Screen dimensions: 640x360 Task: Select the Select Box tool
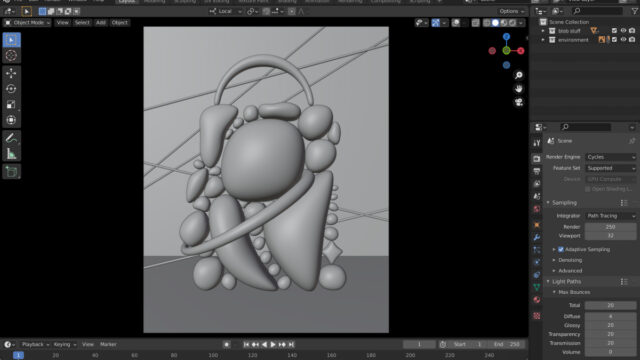coord(11,40)
